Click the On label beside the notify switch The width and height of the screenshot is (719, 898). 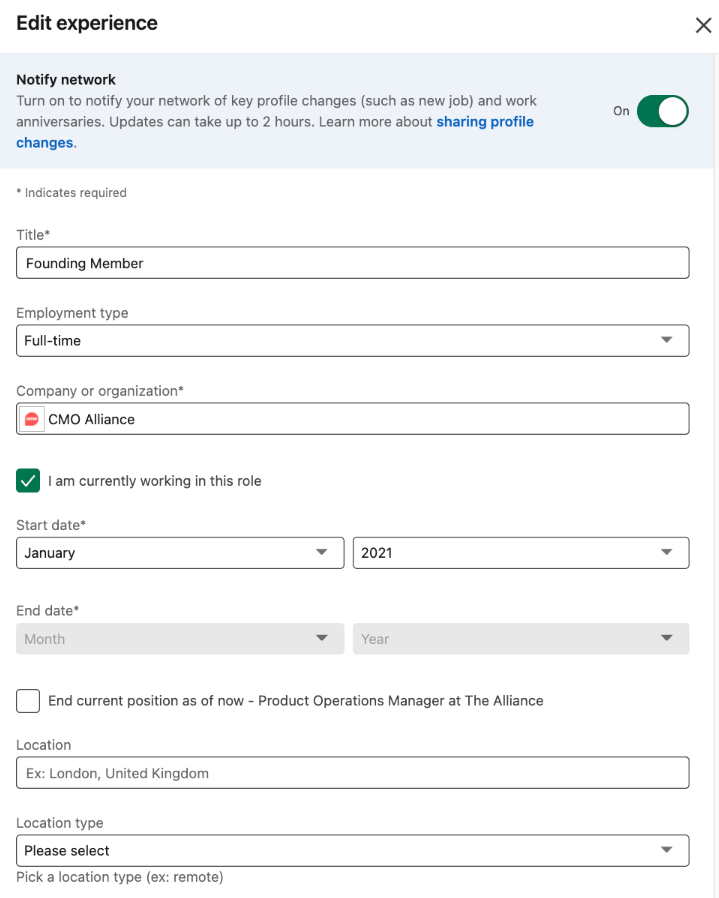(x=621, y=111)
